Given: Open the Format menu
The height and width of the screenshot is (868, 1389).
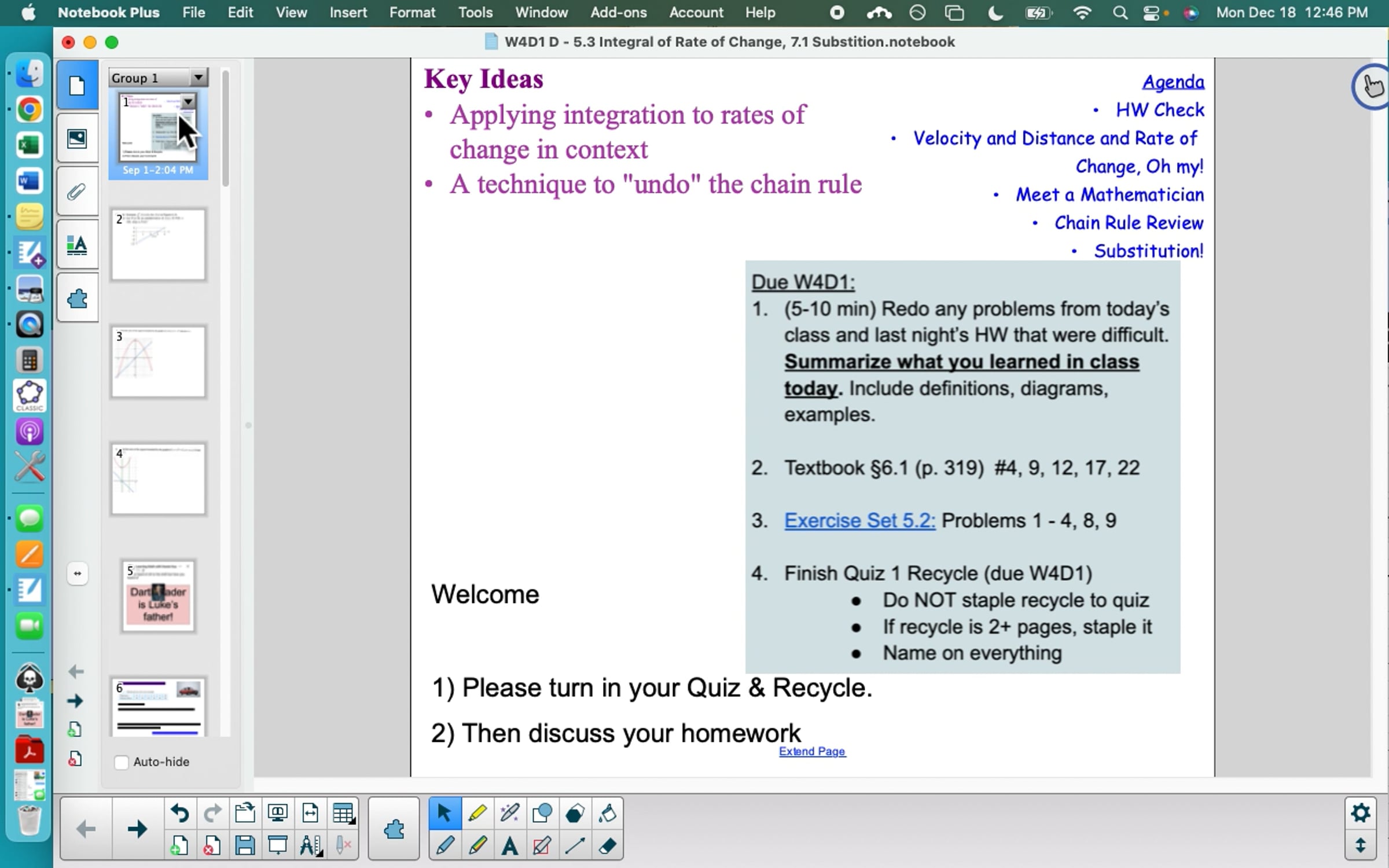Looking at the screenshot, I should [411, 13].
